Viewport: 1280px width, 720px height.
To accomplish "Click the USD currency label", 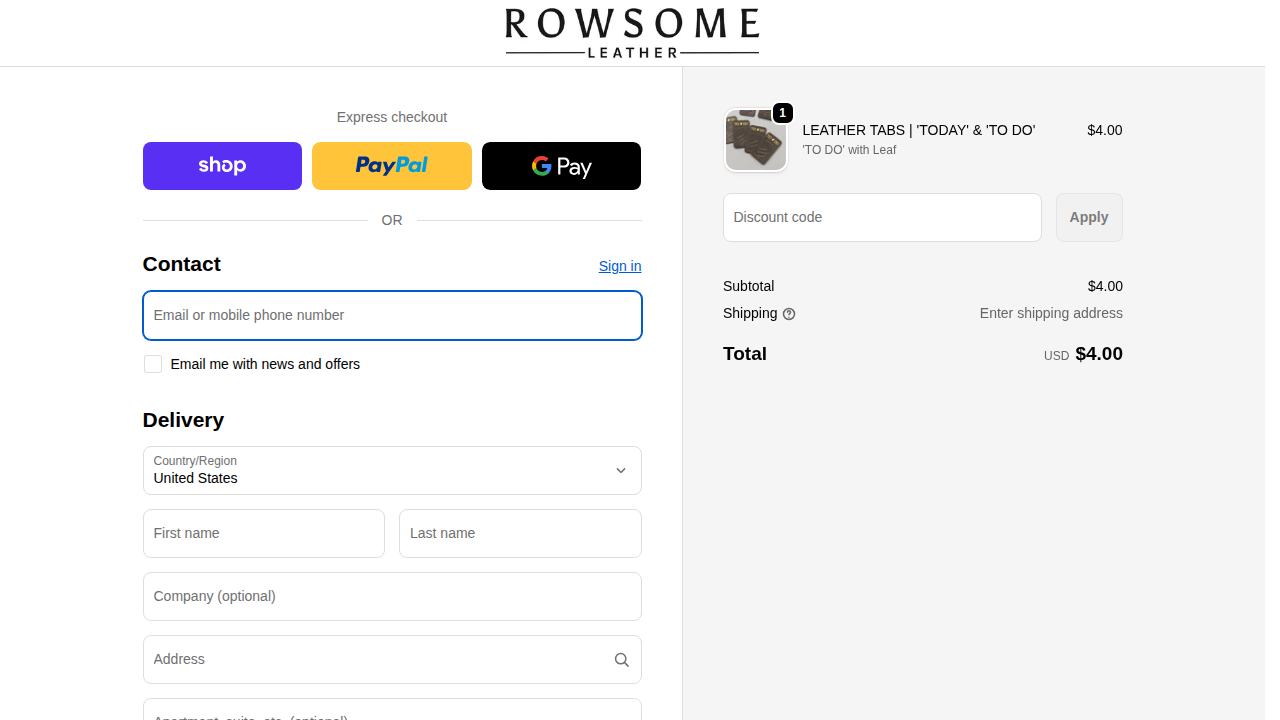I will 1056,356.
